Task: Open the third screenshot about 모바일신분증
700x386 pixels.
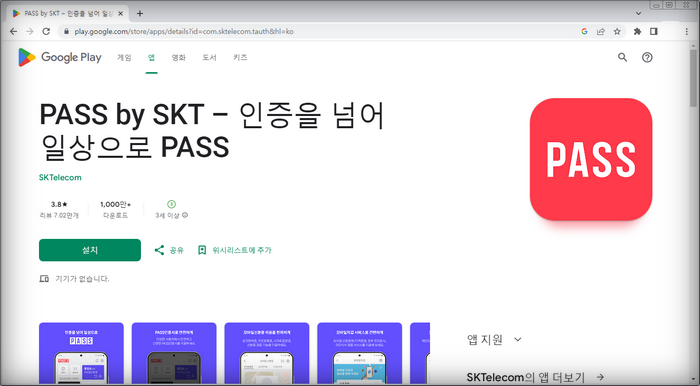Action: [267, 353]
